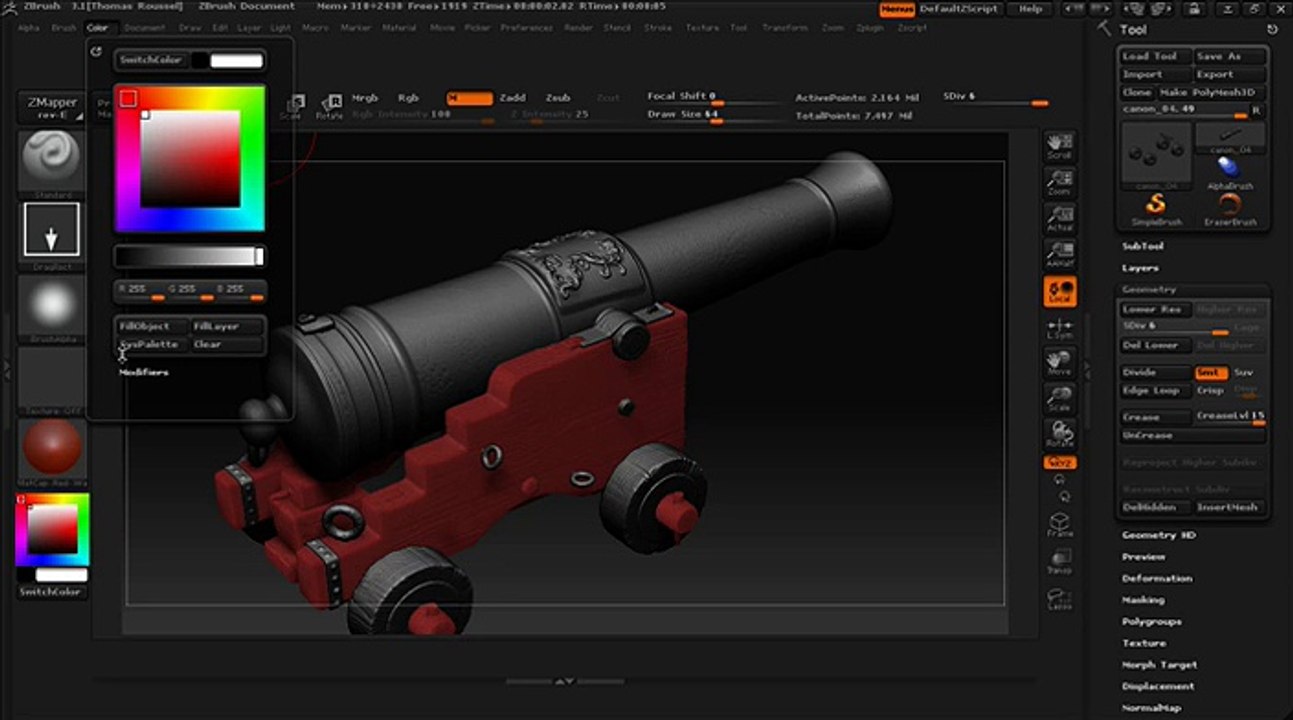The image size is (1293, 720).
Task: Collapse the Geometry section
Action: coord(1148,289)
